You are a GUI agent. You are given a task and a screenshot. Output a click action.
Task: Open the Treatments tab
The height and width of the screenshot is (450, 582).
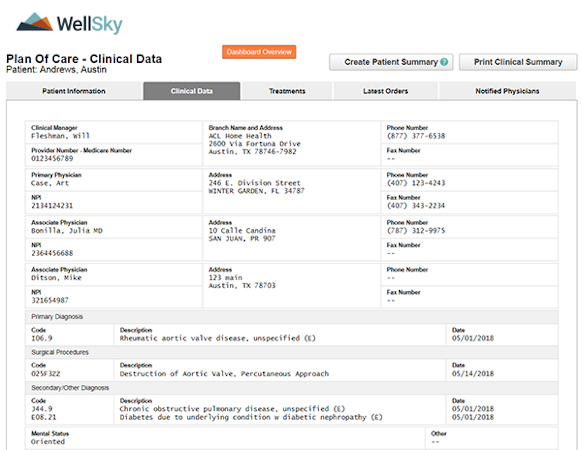[x=287, y=91]
